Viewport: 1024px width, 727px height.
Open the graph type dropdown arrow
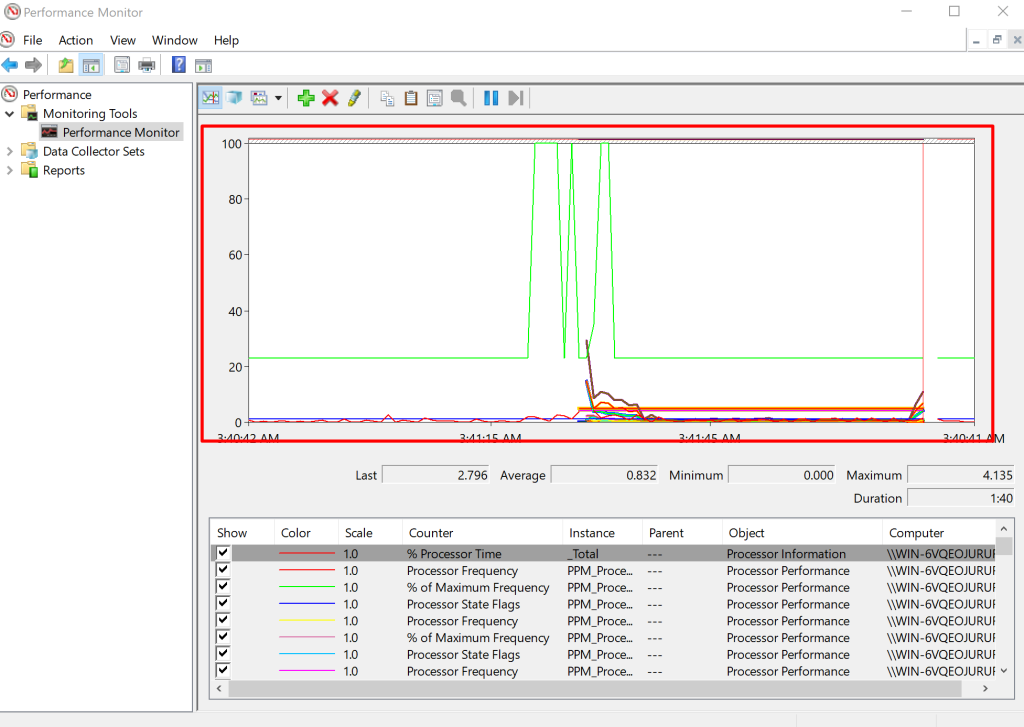pyautogui.click(x=278, y=98)
